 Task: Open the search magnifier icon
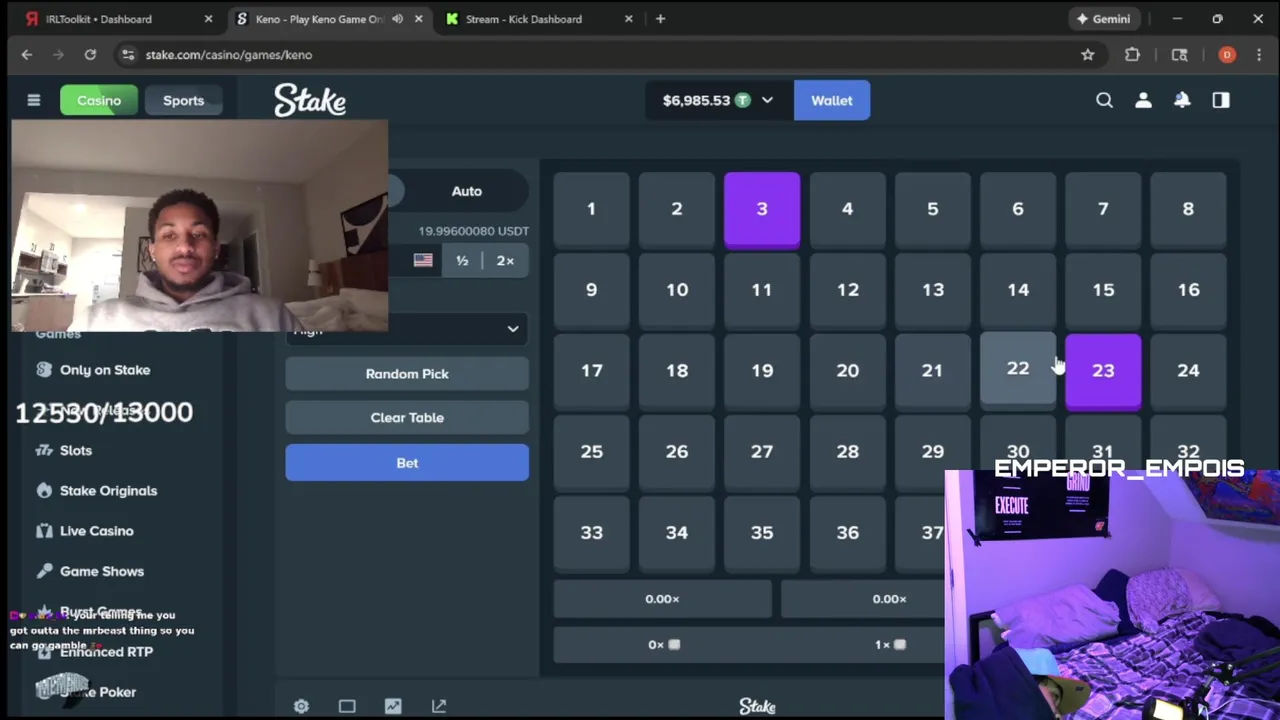[1104, 100]
